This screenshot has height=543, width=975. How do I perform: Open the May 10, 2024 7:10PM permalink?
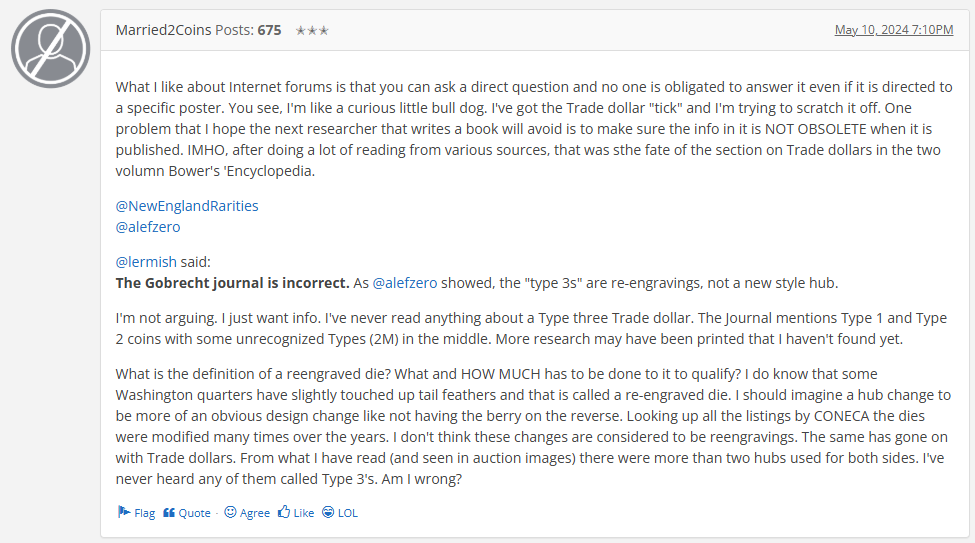[894, 30]
